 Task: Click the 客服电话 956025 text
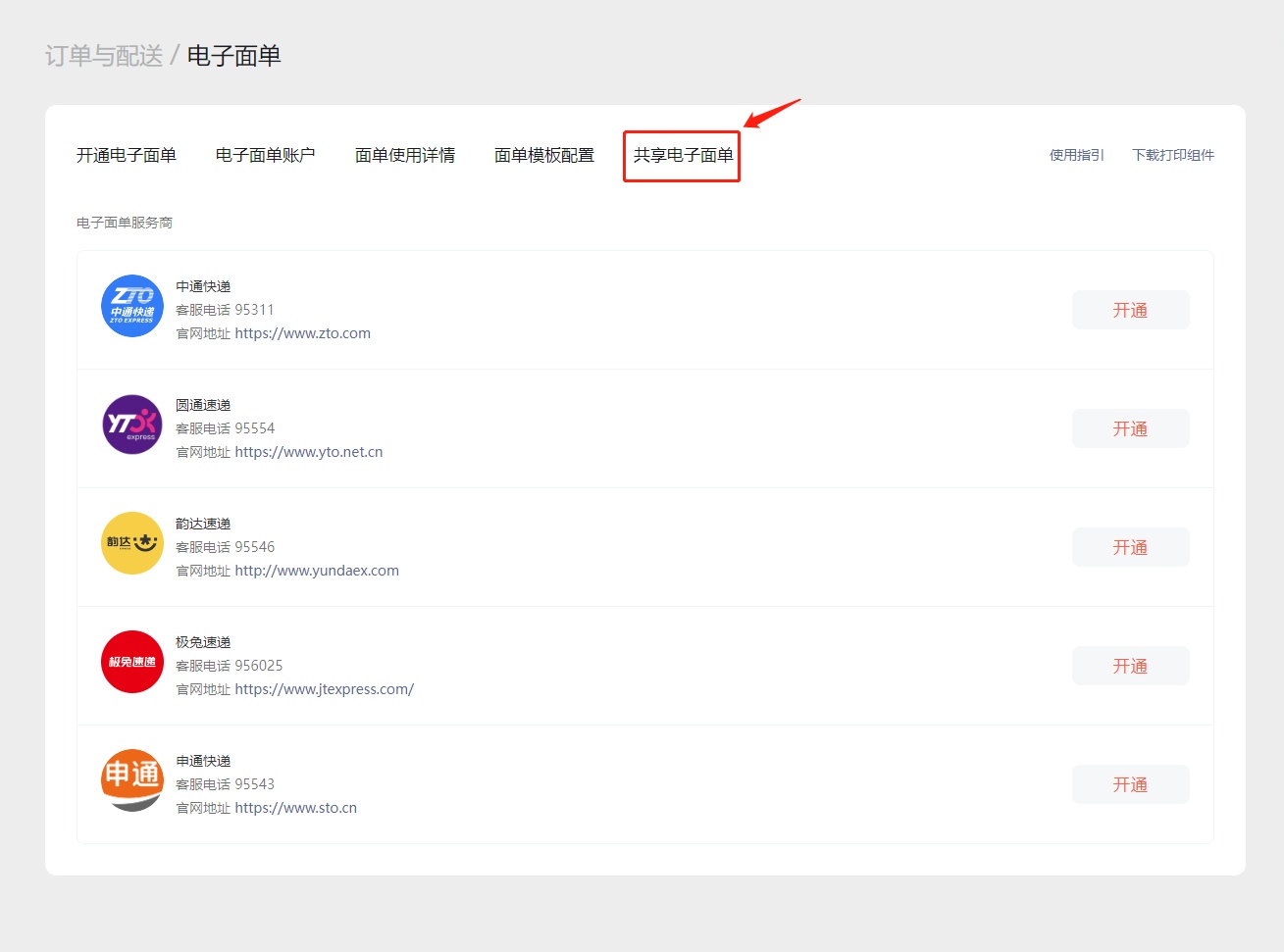(229, 666)
